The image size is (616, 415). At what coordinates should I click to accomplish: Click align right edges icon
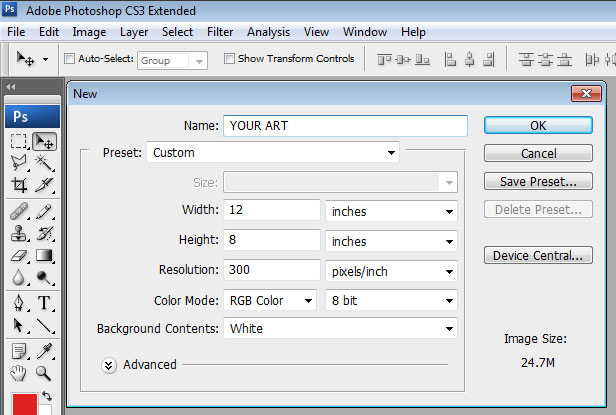click(x=488, y=60)
